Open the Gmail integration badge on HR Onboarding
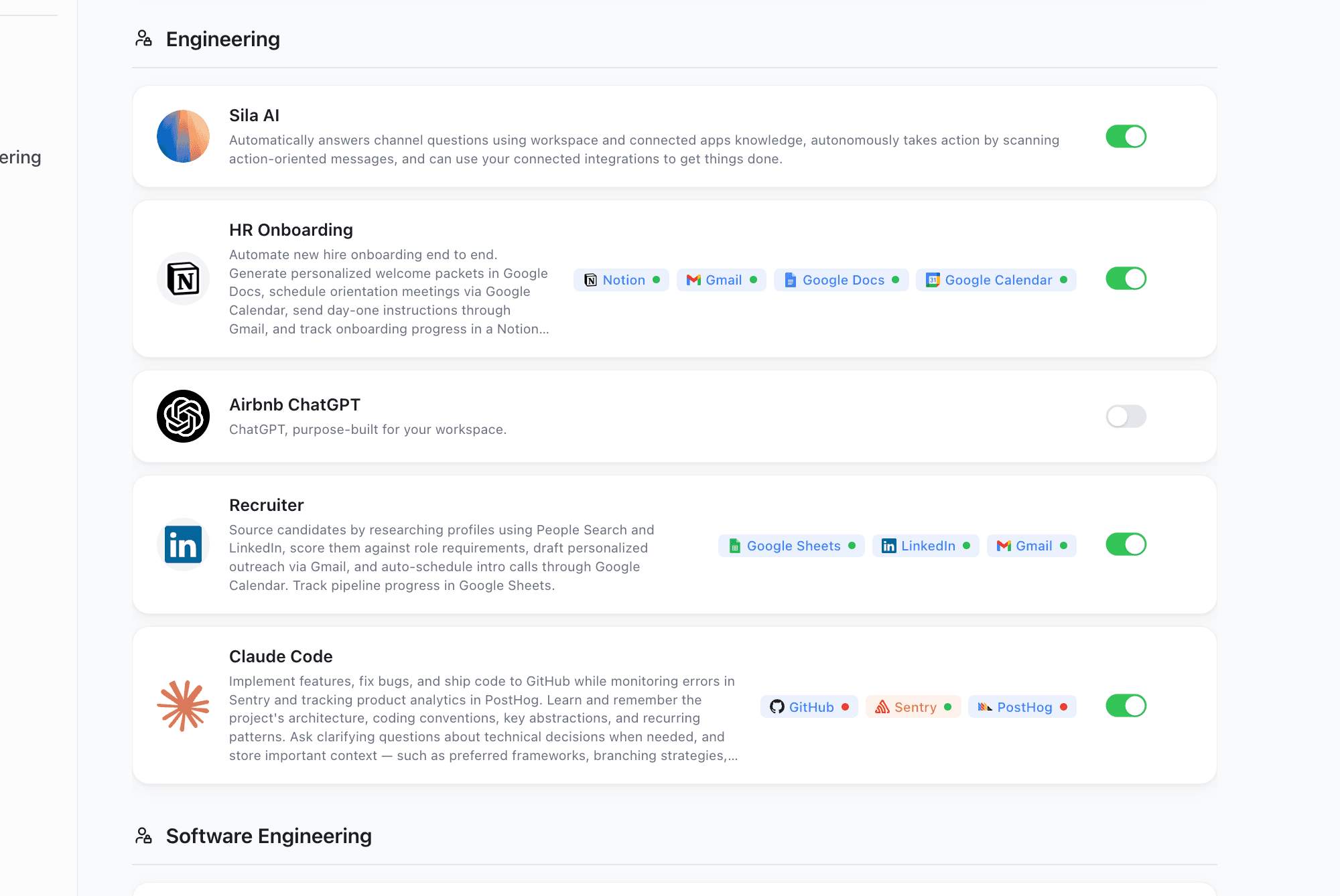This screenshot has height=896, width=1340. (x=721, y=280)
